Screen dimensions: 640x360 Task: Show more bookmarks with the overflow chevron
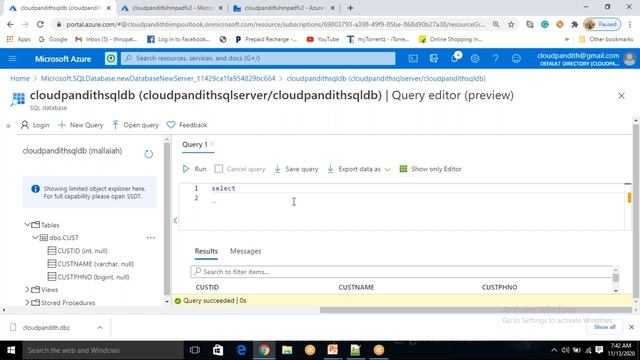[567, 39]
